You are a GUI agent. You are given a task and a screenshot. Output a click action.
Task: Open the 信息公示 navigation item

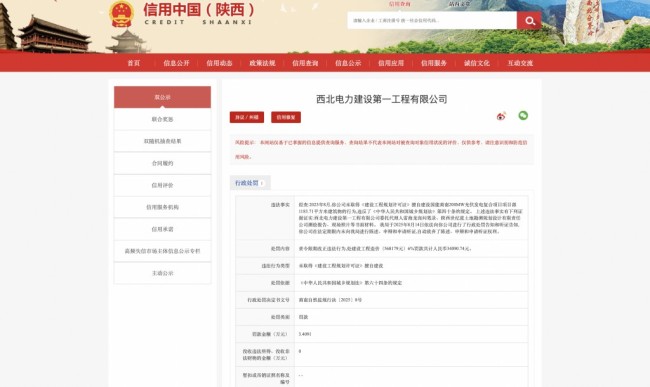coord(348,63)
